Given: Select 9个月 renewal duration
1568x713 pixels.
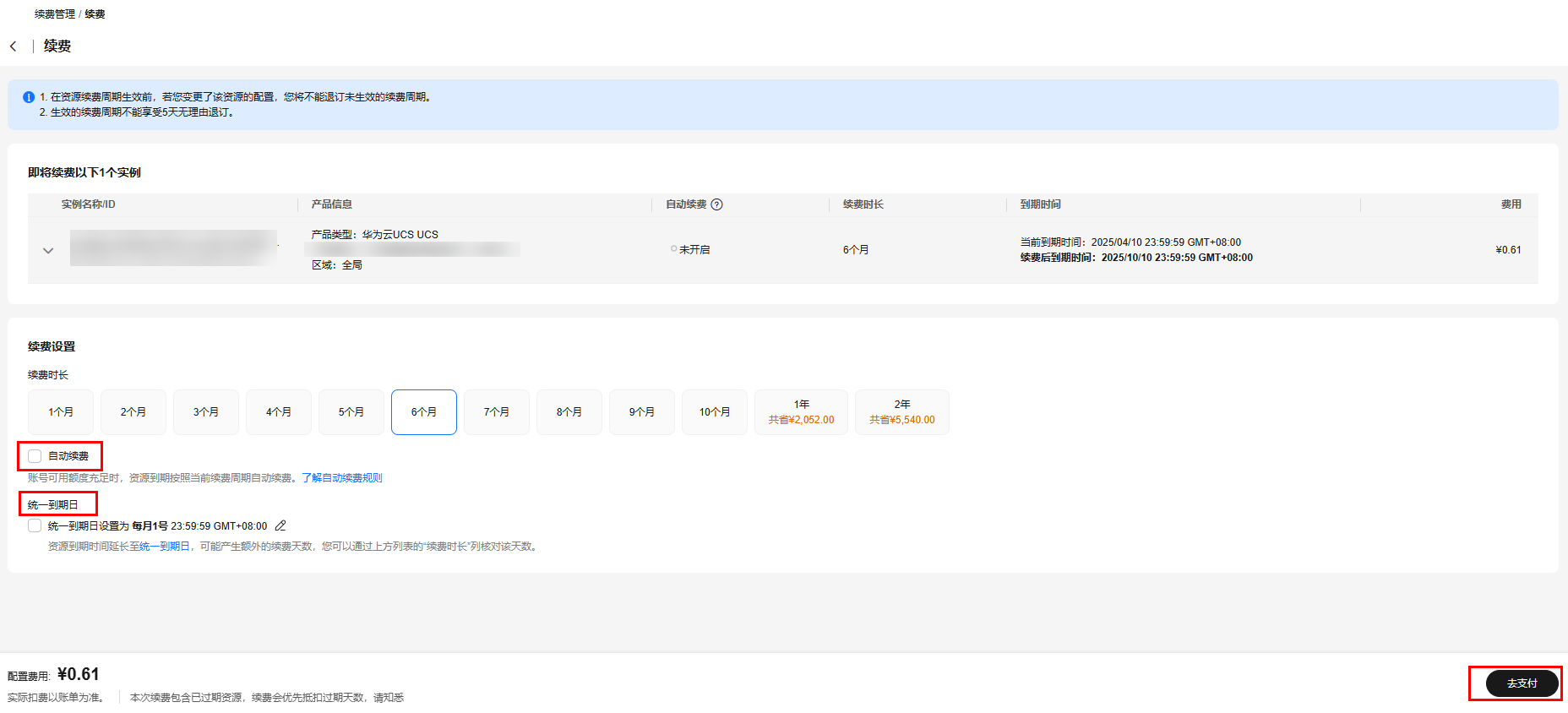Looking at the screenshot, I should 642,412.
